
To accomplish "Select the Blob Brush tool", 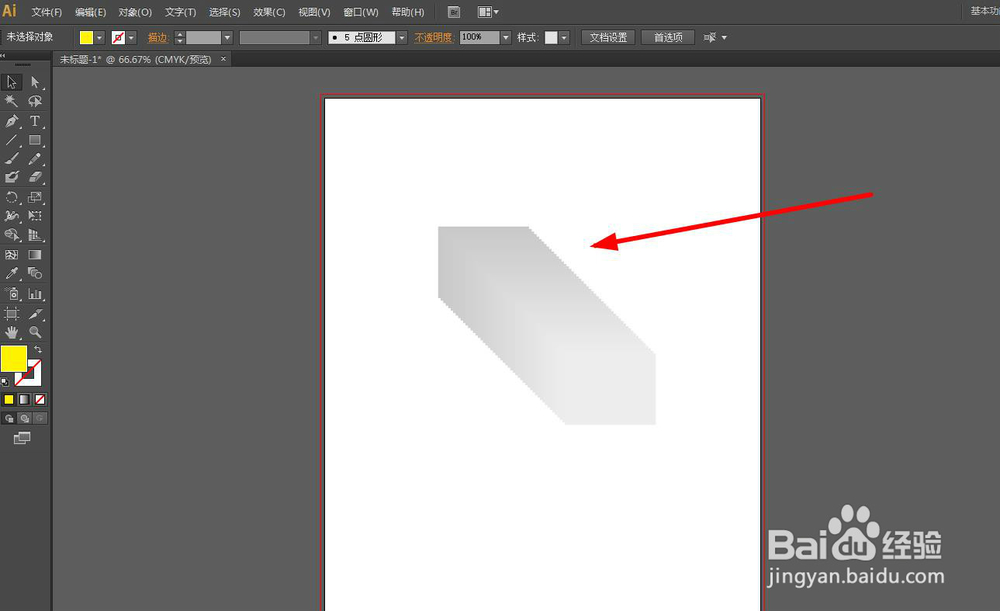I will pyautogui.click(x=11, y=177).
